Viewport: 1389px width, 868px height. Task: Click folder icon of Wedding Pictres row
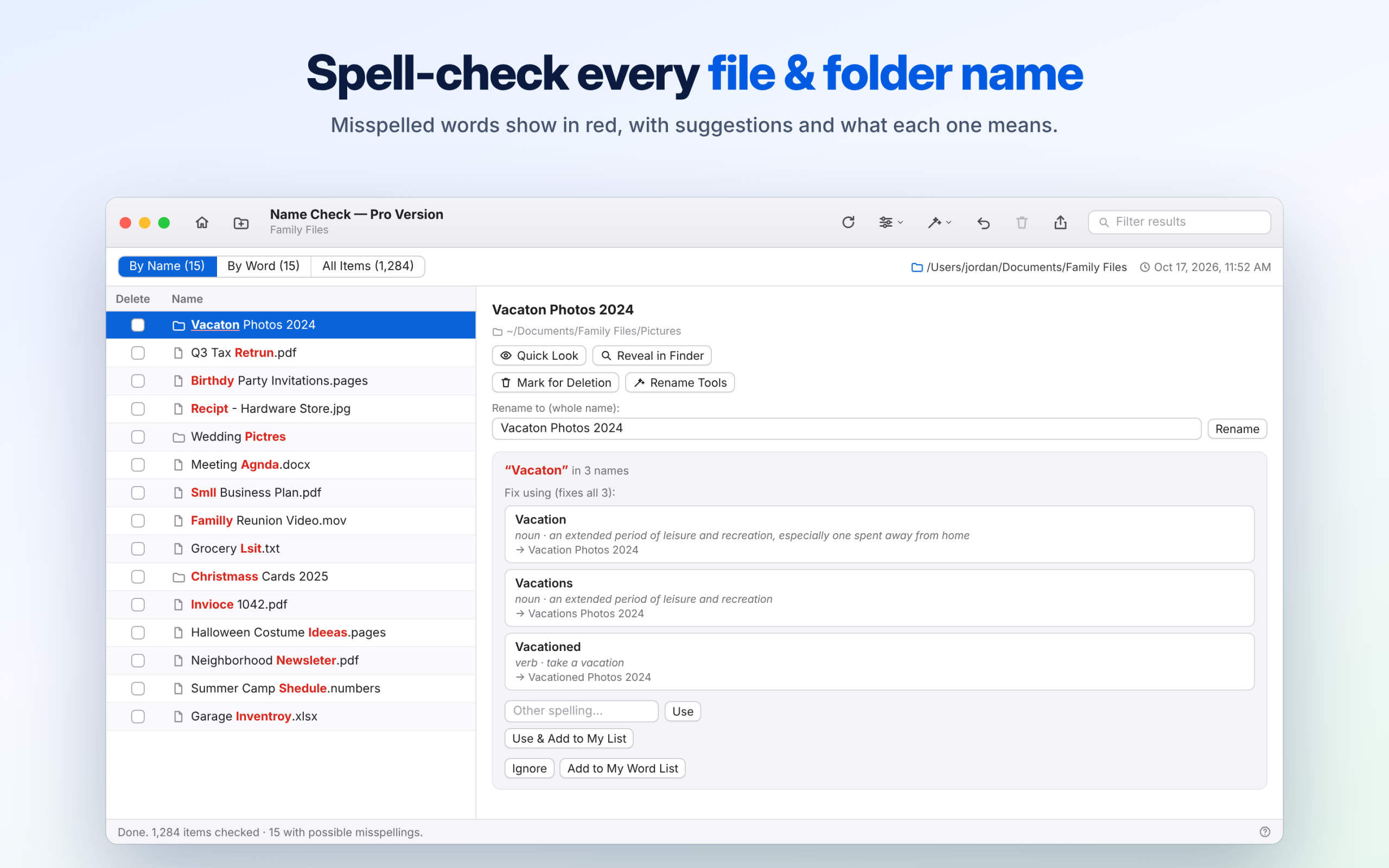click(179, 437)
